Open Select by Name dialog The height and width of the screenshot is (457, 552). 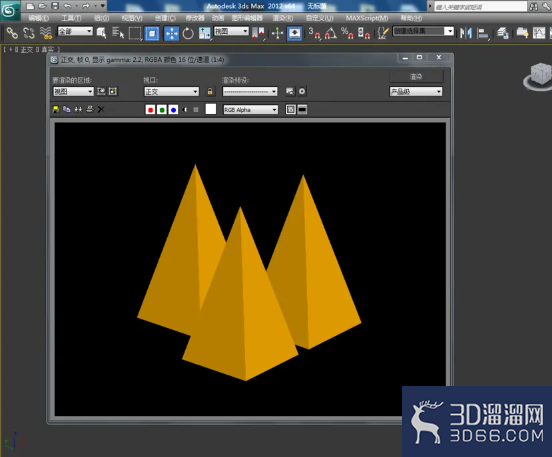[x=118, y=33]
